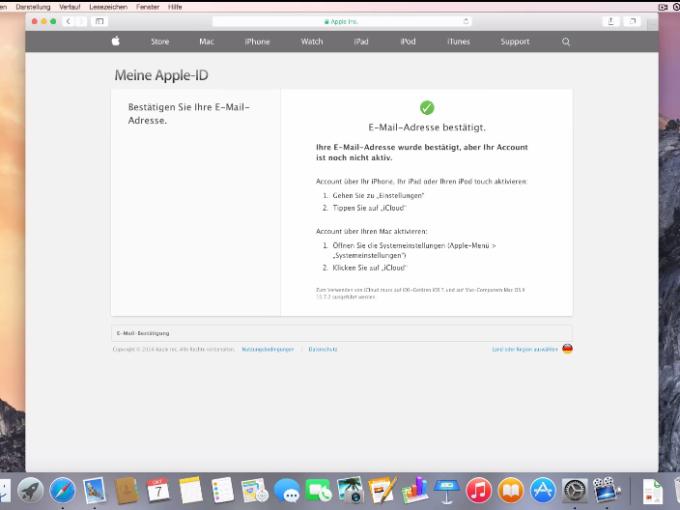Open the Datenschutz footer link
680x510 pixels.
(323, 349)
